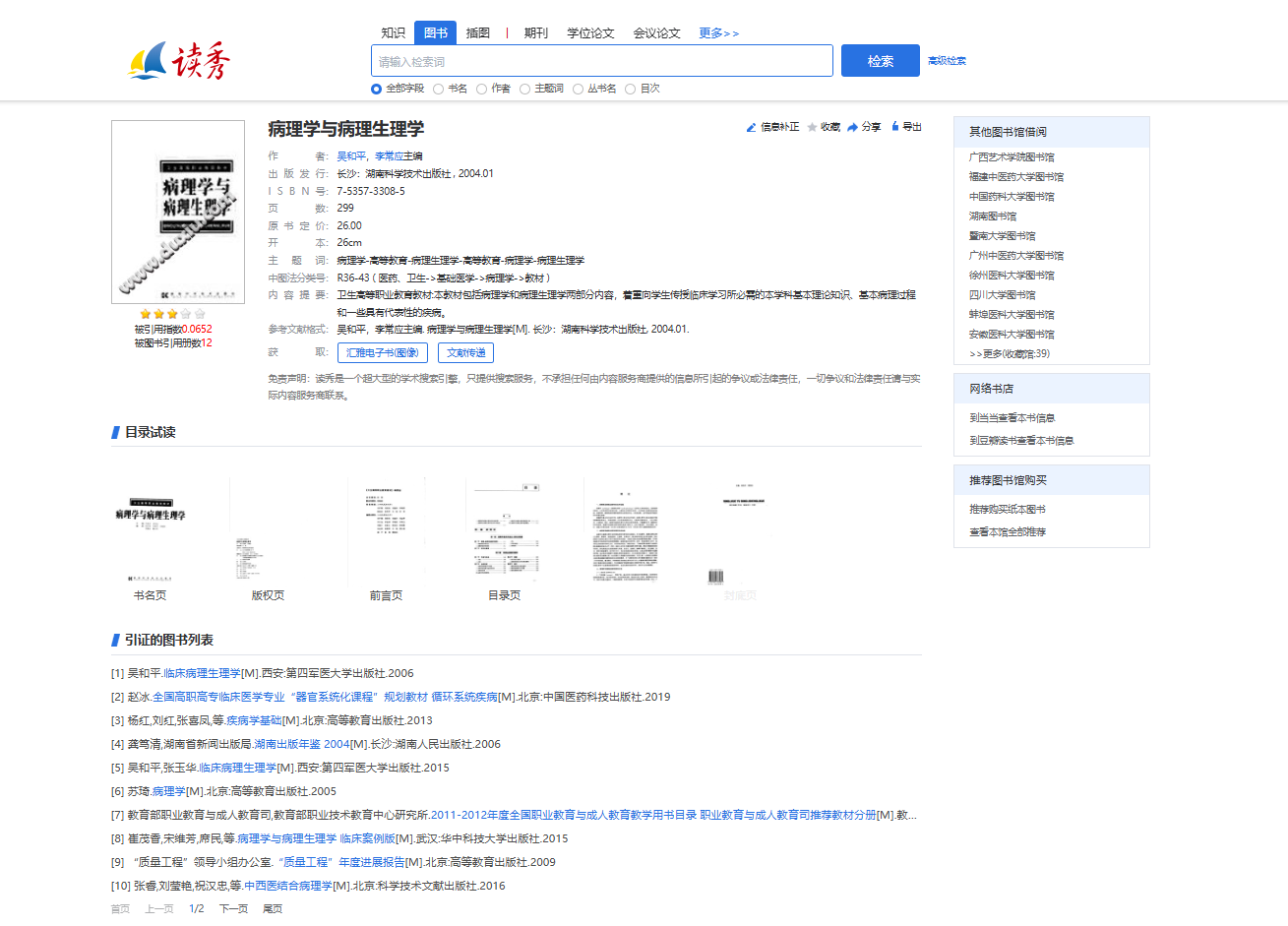This screenshot has height=926, width=1288.
Task: Click the book rating stars
Action: pos(172,314)
